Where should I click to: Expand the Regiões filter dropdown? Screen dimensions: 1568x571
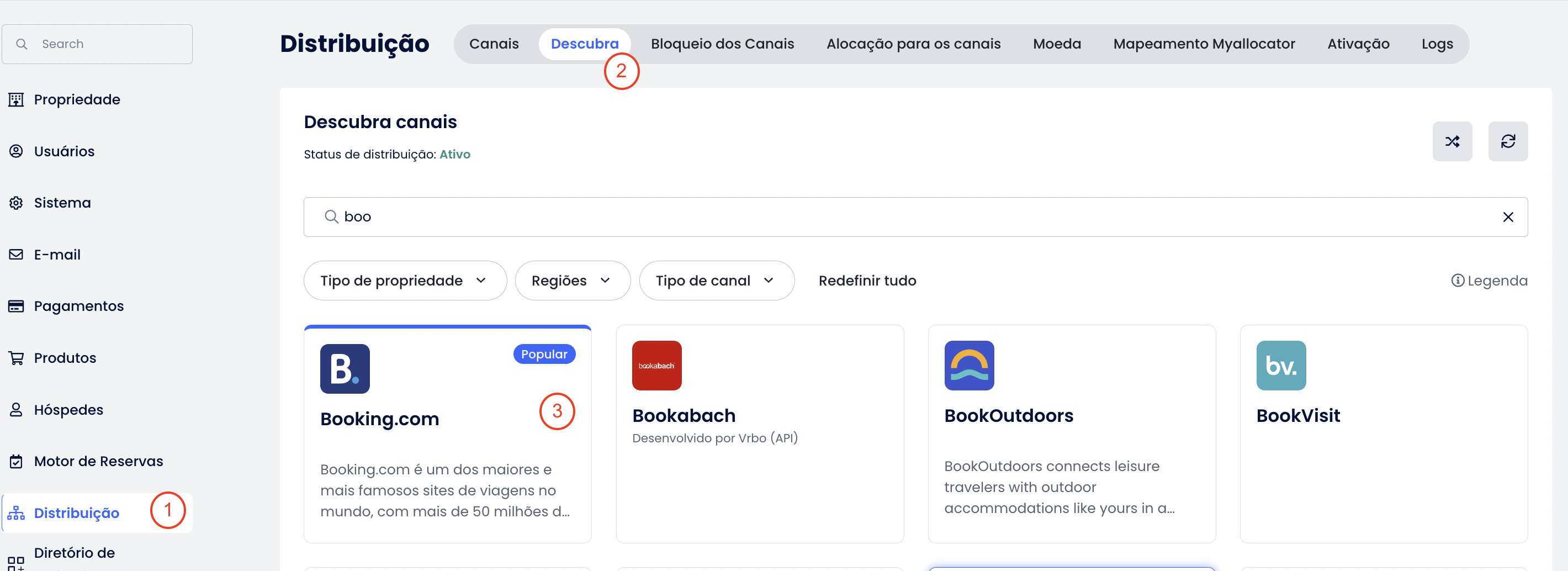pyautogui.click(x=572, y=281)
